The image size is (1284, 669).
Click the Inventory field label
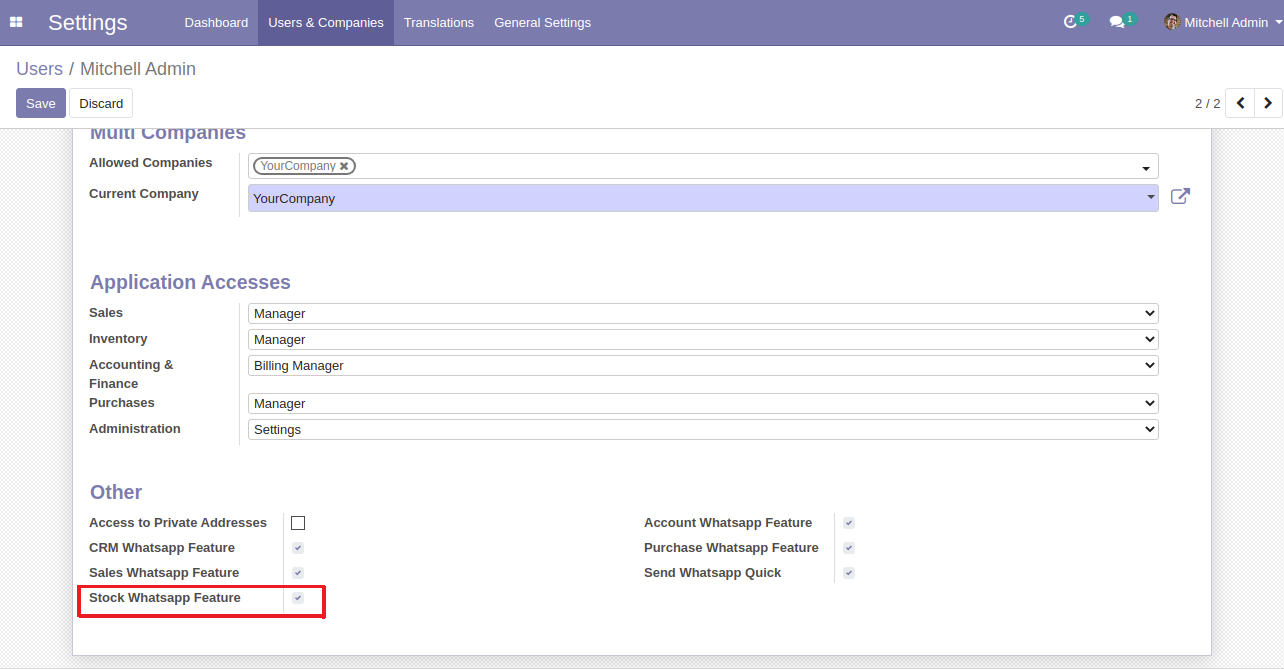(118, 339)
